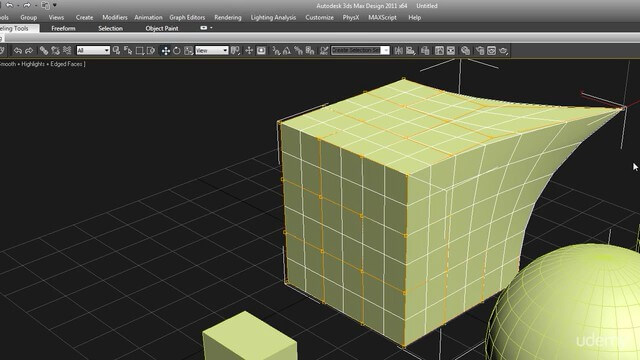Click the Undo arrow in main toolbar
Screen dimensions: 640x360
pyautogui.click(x=18, y=51)
